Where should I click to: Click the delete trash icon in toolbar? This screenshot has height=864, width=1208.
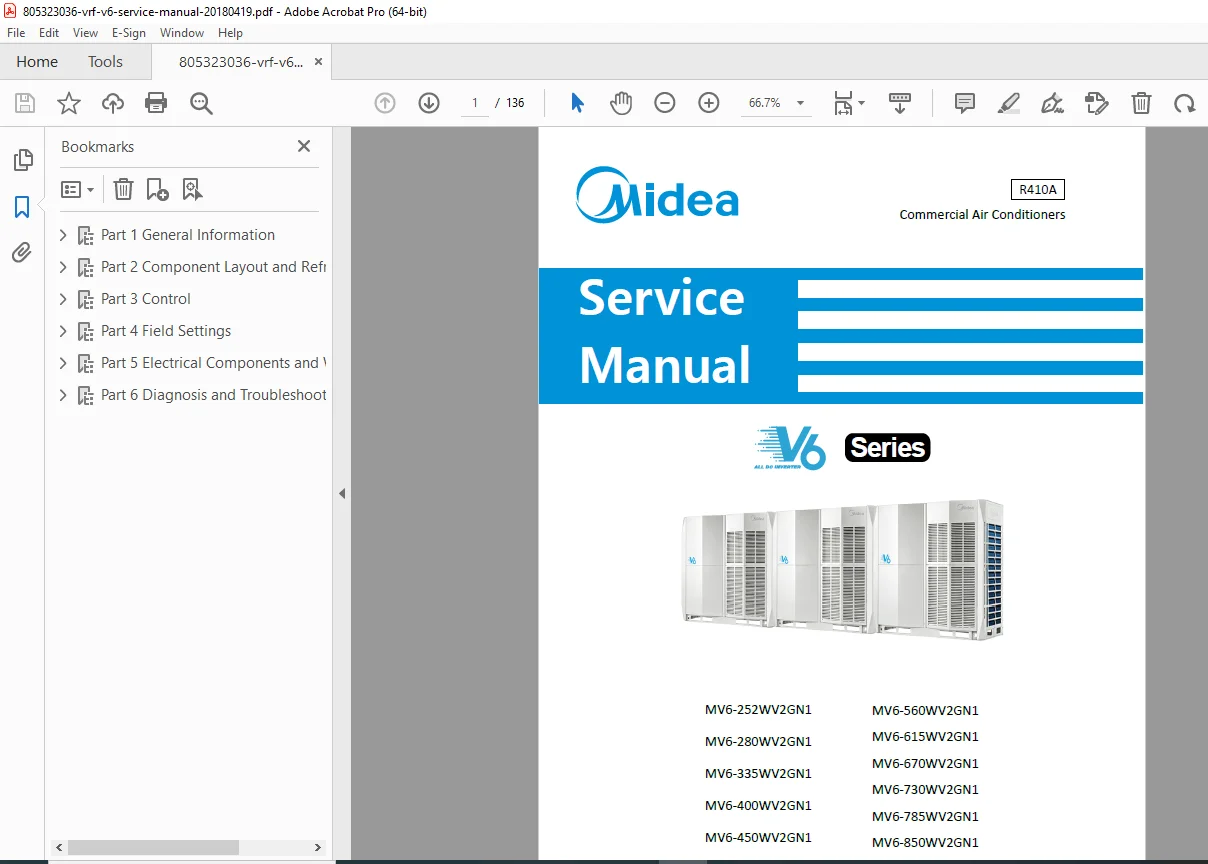coord(1141,103)
